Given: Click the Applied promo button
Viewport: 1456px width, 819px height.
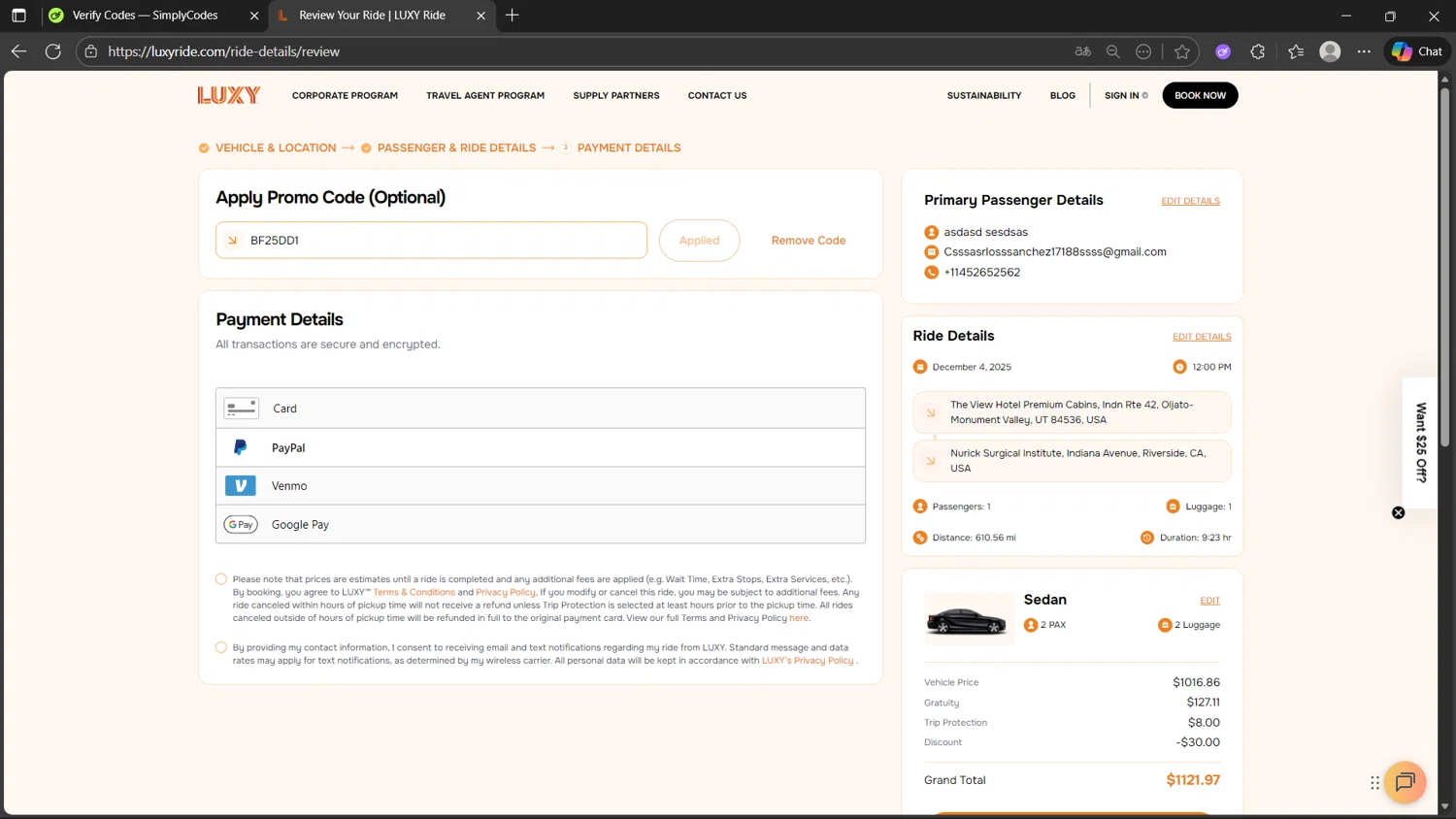Looking at the screenshot, I should tap(699, 241).
